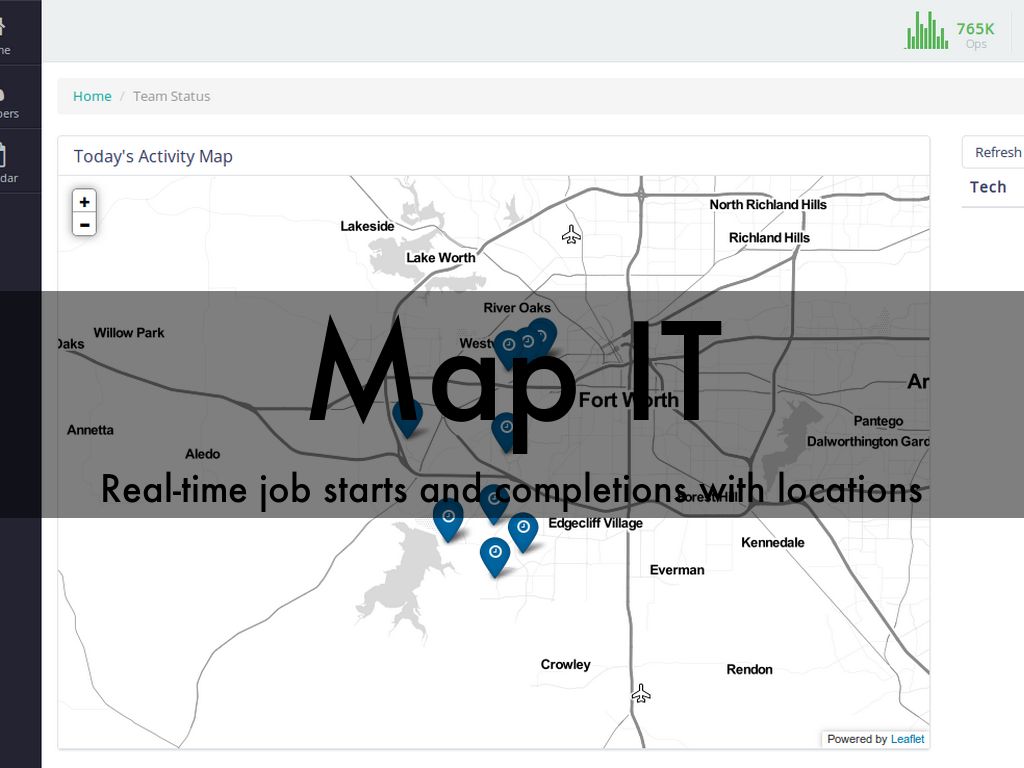Open the Leaflet attribution link

click(x=907, y=739)
